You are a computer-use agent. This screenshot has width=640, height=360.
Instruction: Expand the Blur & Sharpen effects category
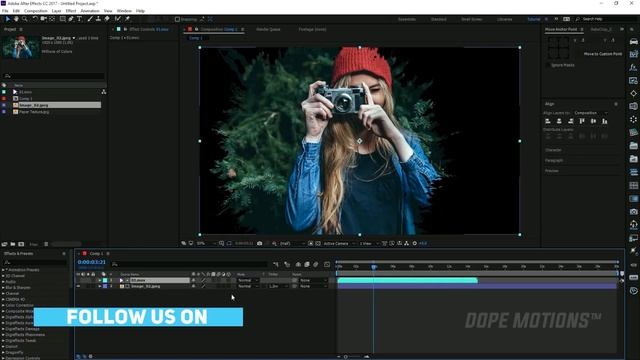coord(3,287)
